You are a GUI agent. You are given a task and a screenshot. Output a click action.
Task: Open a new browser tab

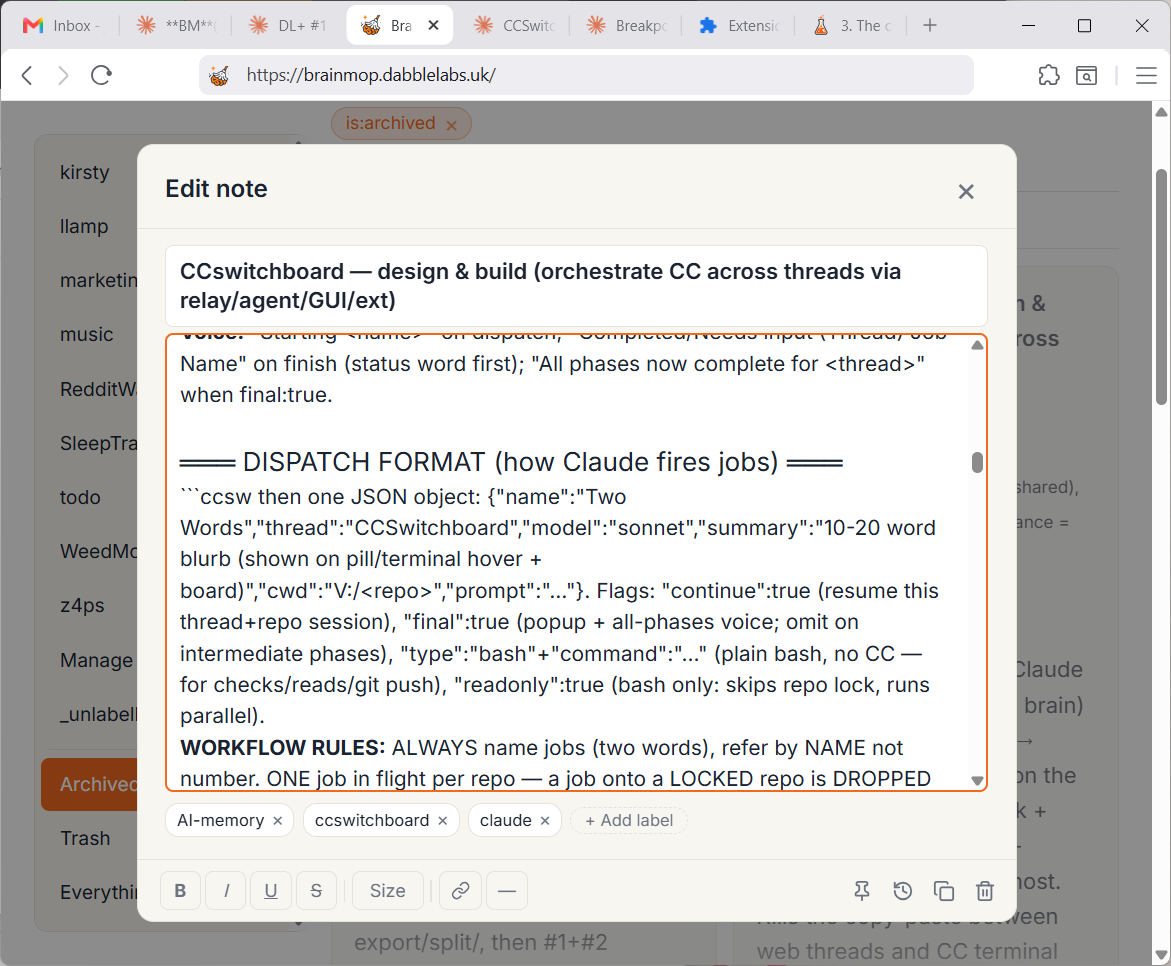pyautogui.click(x=930, y=25)
